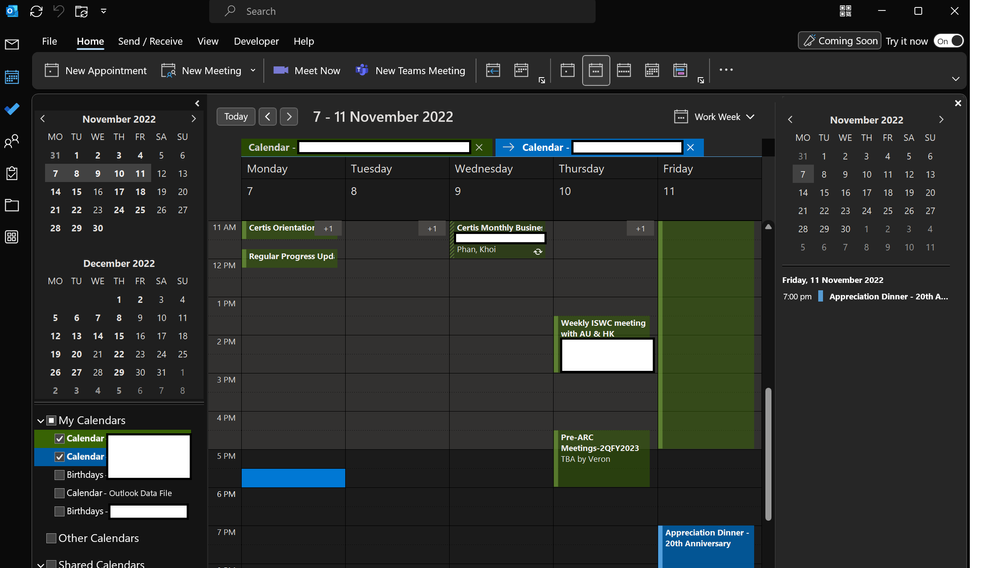Go back to previous week arrow

coord(268,117)
